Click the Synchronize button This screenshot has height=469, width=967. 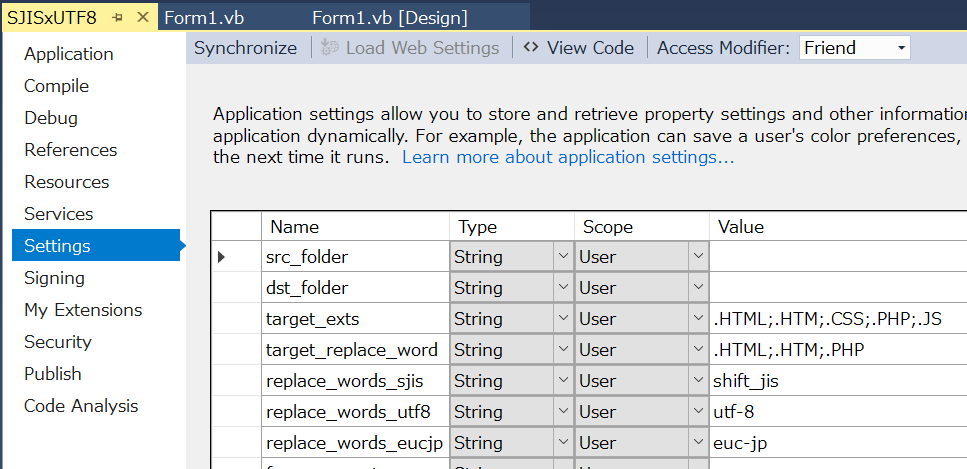(x=245, y=48)
